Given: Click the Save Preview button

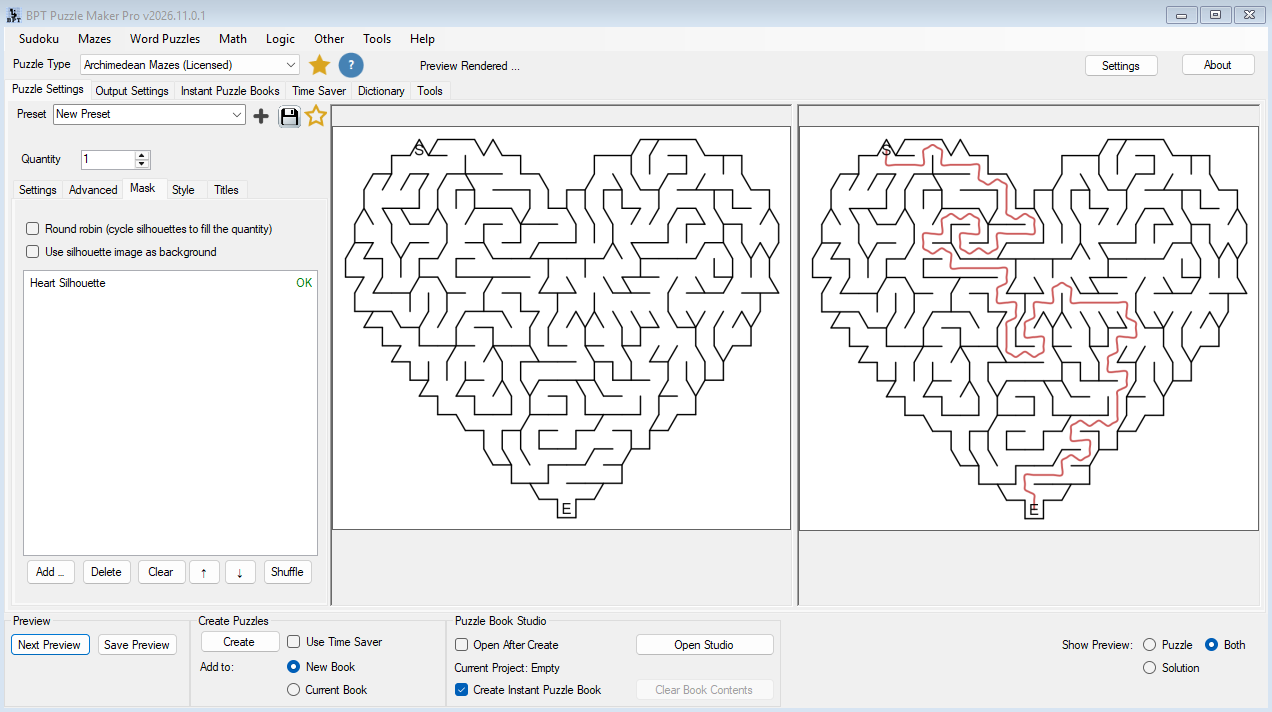Looking at the screenshot, I should 137,645.
